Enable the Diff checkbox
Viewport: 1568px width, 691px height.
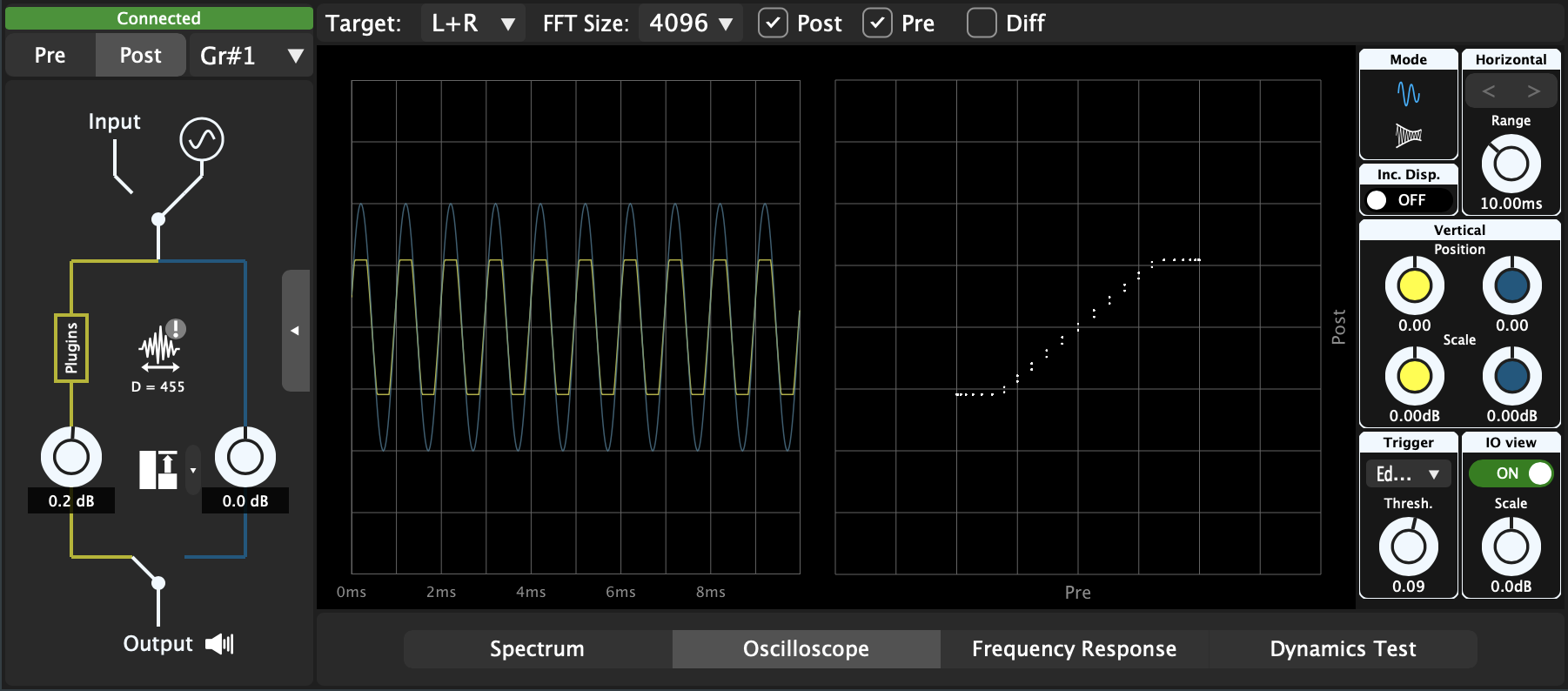(982, 23)
